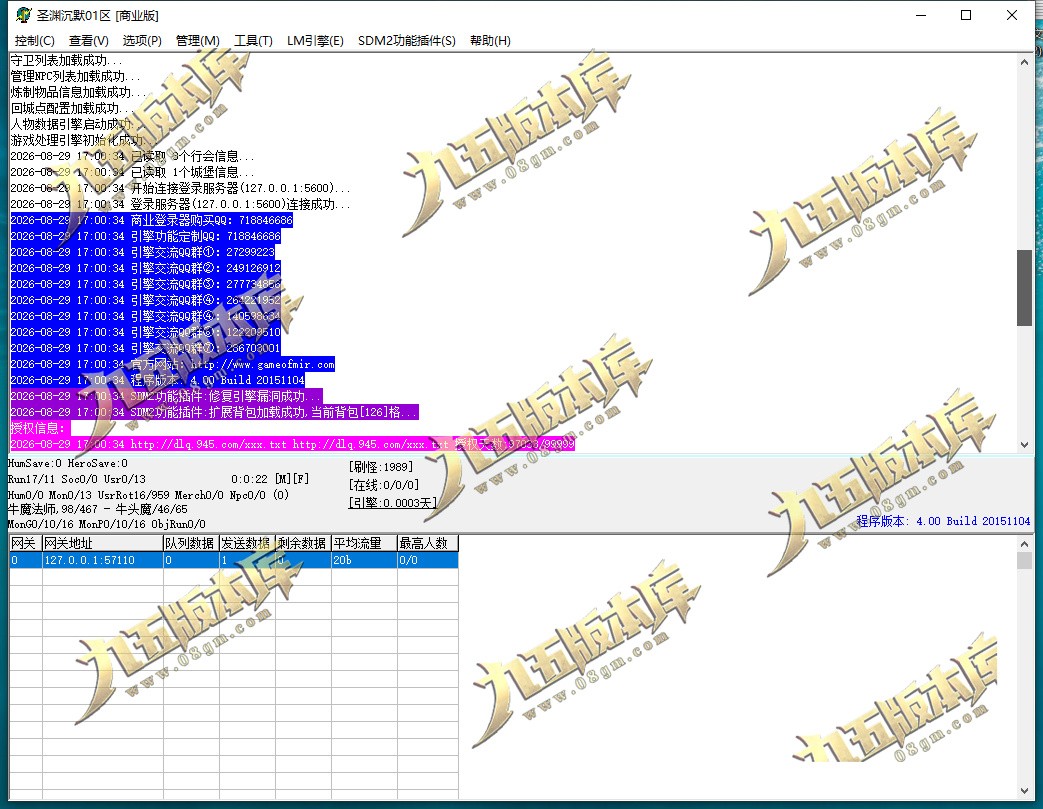Click the 程序版本: 4.00 Build 20151104 label
Image resolution: width=1043 pixels, height=809 pixels.
pyautogui.click(x=943, y=521)
